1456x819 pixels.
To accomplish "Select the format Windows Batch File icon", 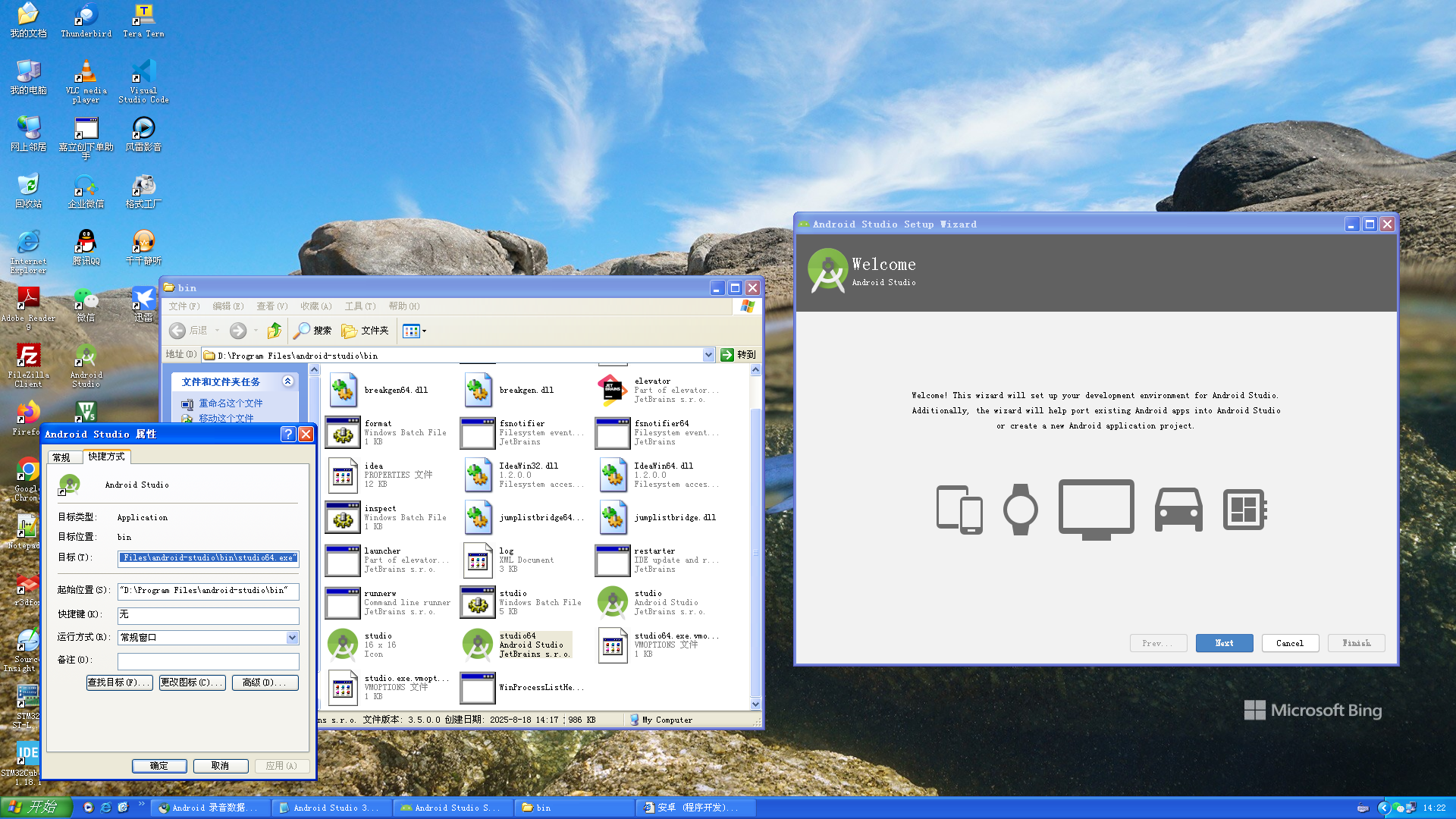I will click(343, 432).
